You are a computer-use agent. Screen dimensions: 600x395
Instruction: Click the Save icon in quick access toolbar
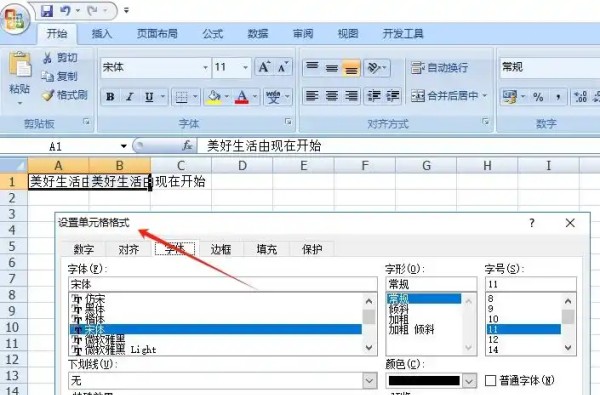coord(47,11)
